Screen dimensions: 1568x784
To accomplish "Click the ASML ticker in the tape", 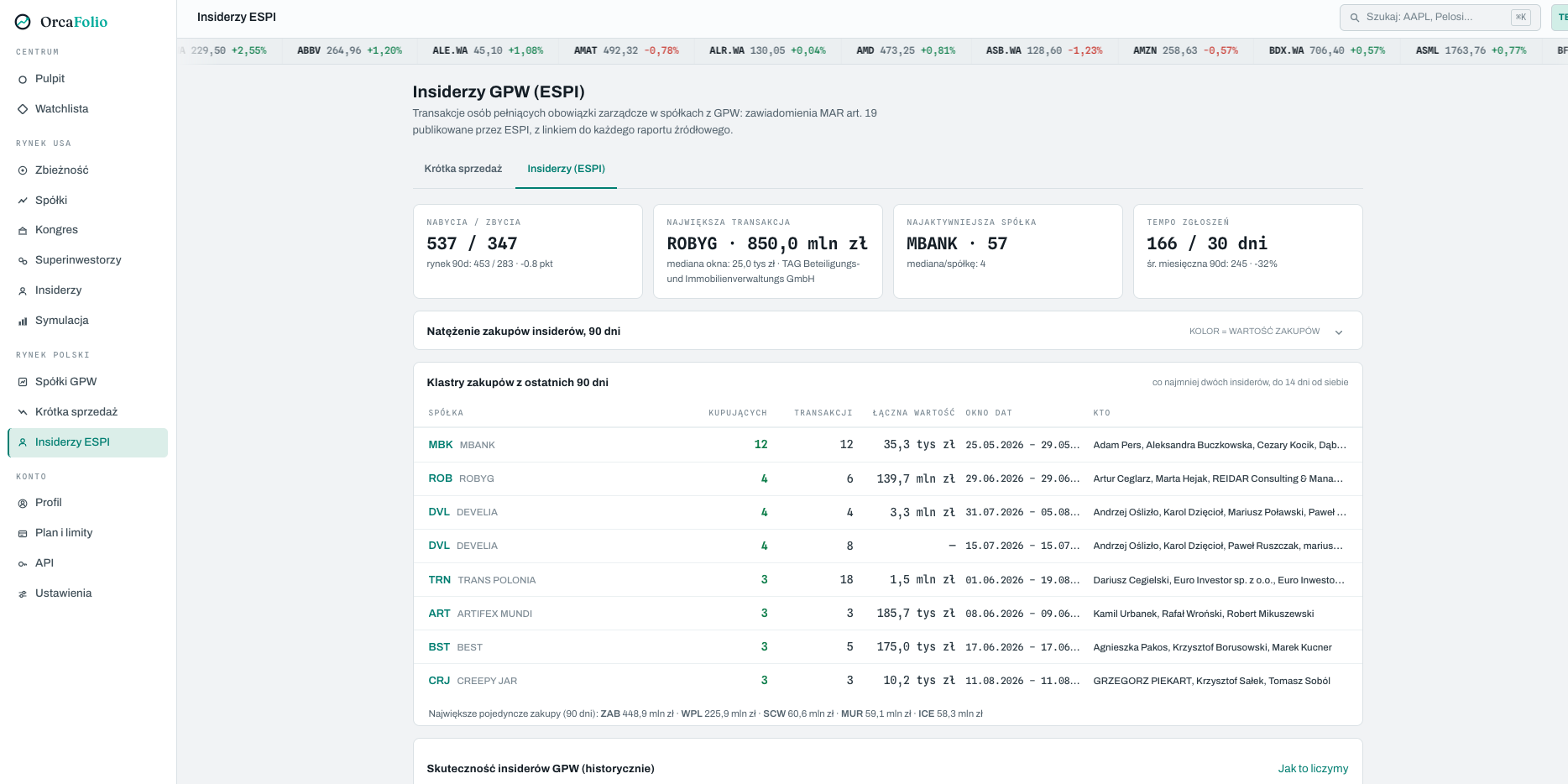I will coord(1471,50).
